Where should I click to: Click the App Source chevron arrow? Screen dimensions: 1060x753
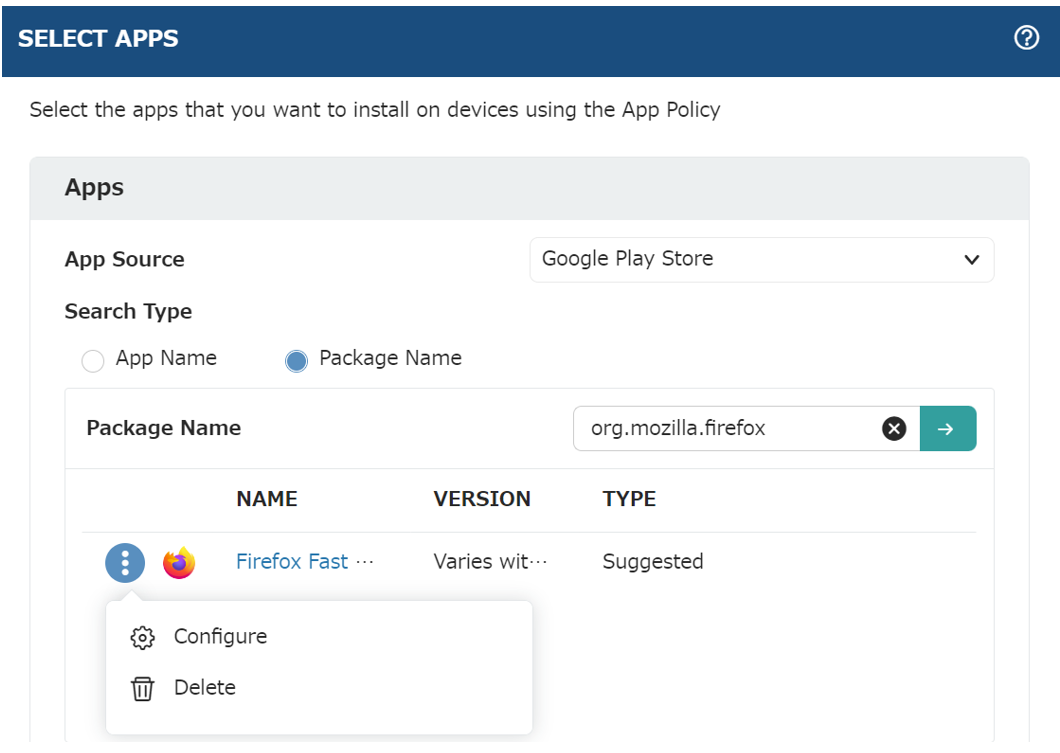pyautogui.click(x=970, y=260)
